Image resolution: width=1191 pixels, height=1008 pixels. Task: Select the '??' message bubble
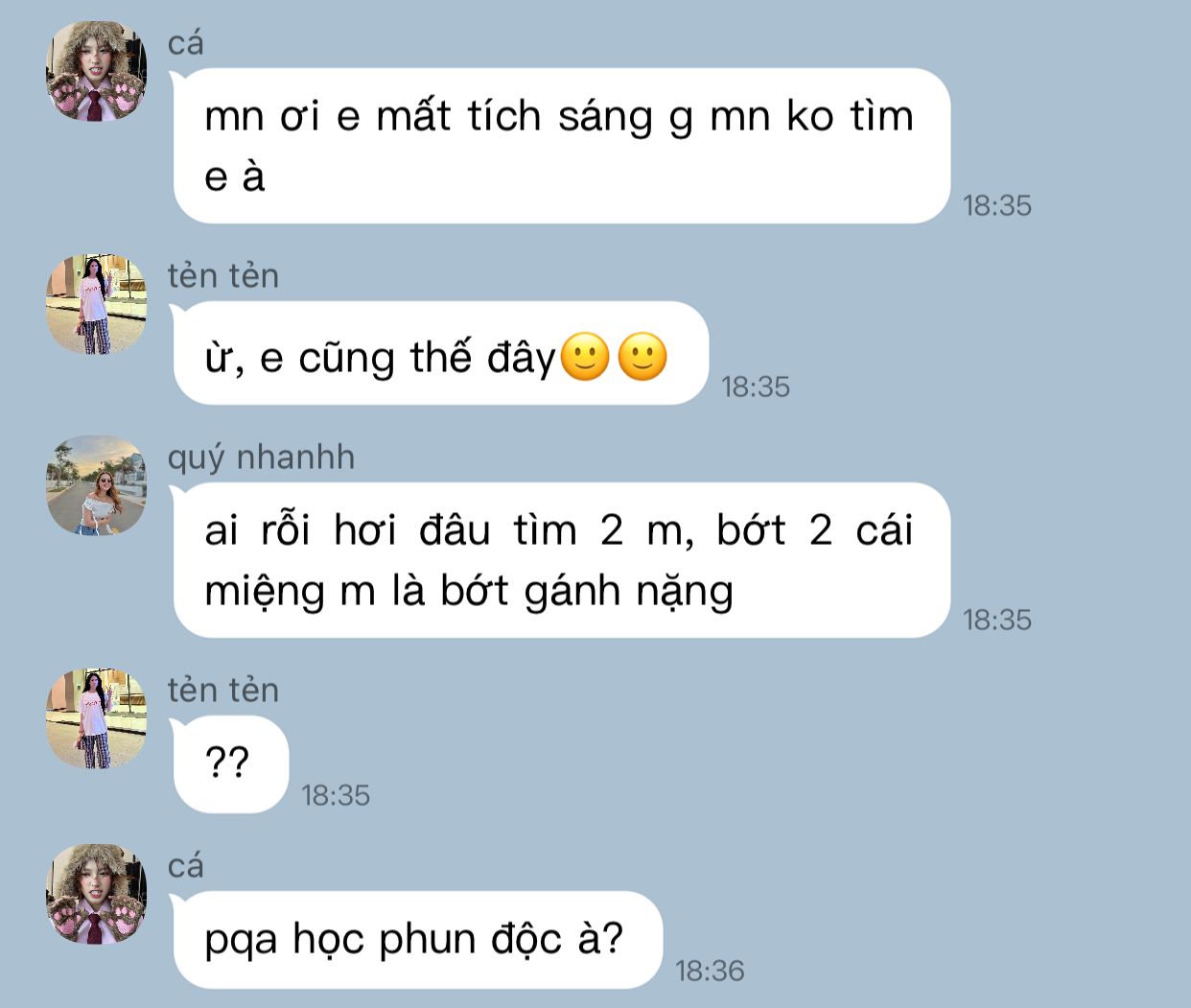(x=230, y=764)
